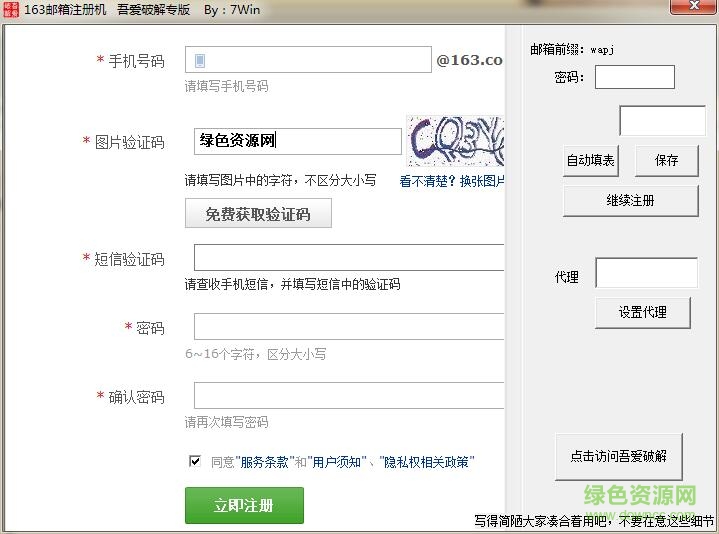Open the 隐私权相关政策 link

(x=426, y=462)
